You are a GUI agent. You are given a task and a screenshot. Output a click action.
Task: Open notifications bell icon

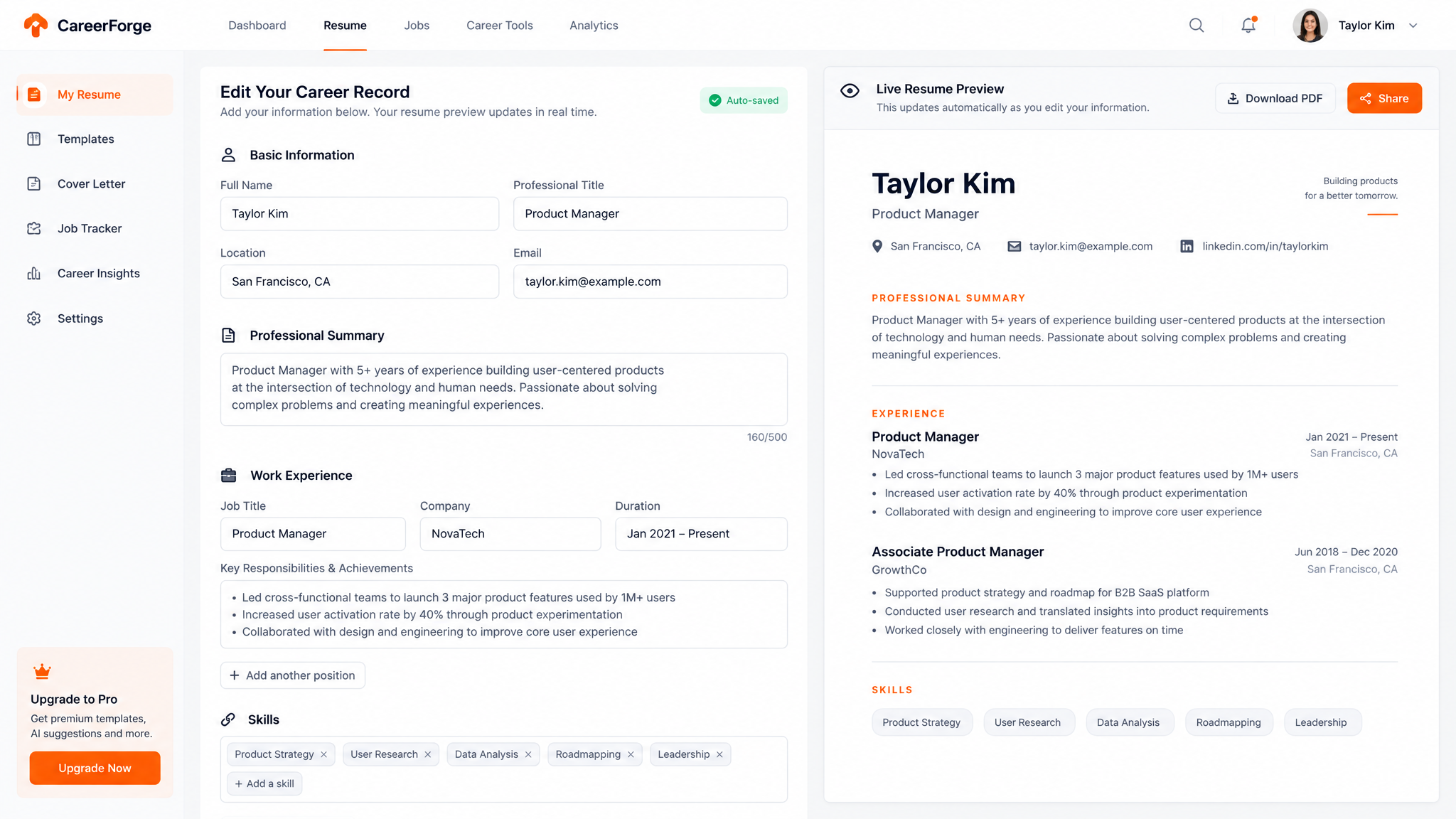pyautogui.click(x=1248, y=26)
